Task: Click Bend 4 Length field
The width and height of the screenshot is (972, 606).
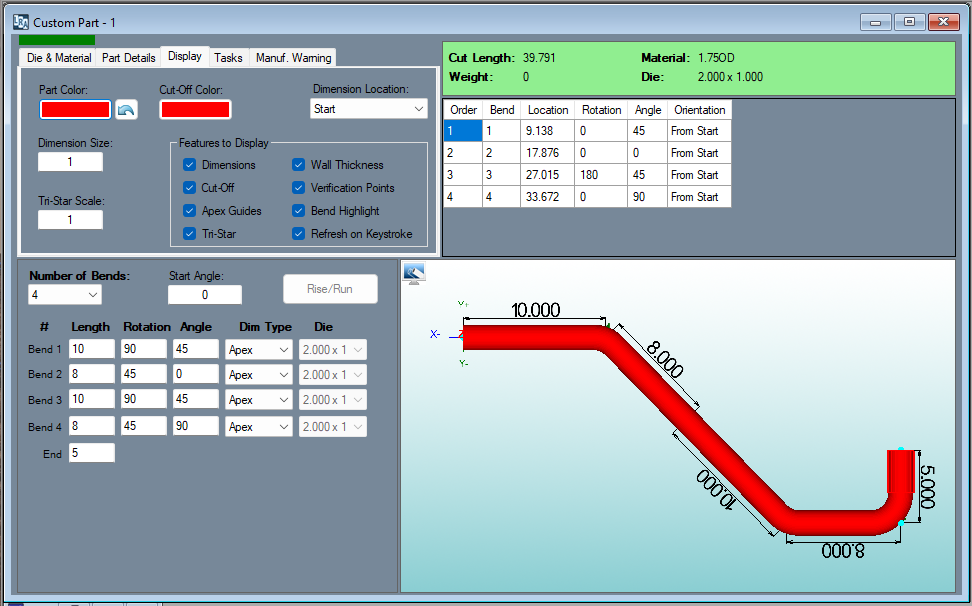Action: tap(92, 426)
